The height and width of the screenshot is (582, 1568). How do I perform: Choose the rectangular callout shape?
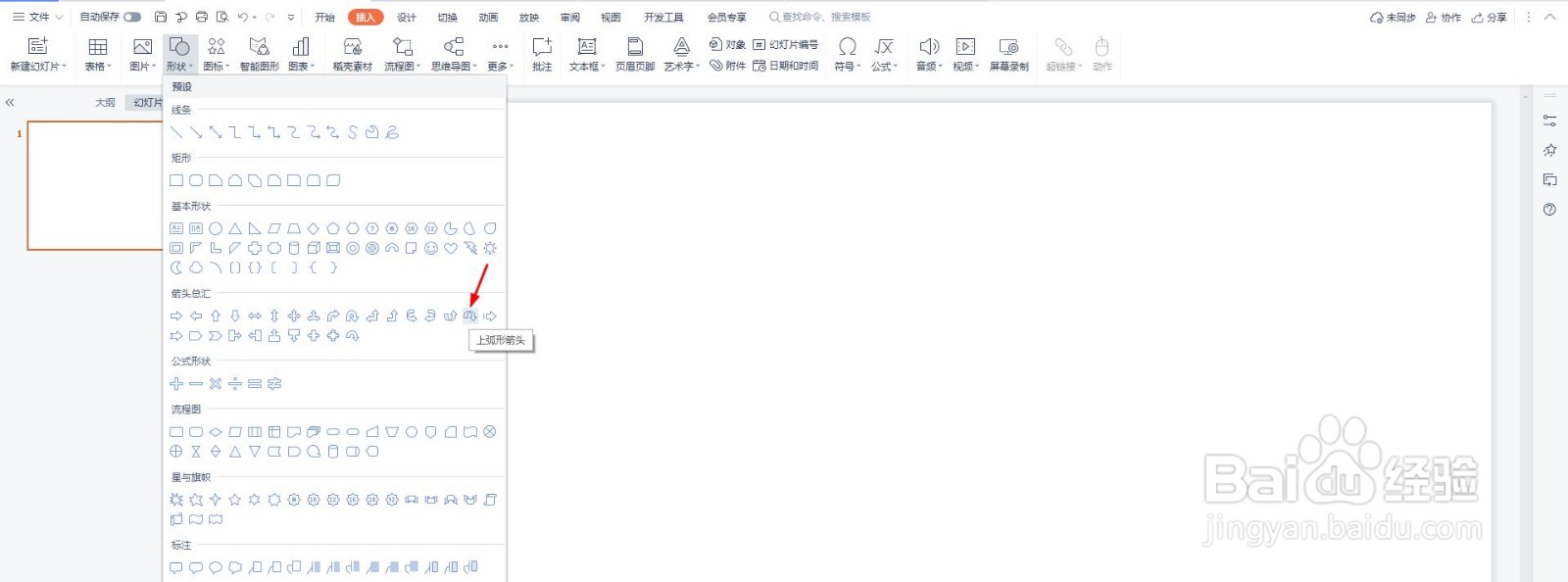pos(176,567)
